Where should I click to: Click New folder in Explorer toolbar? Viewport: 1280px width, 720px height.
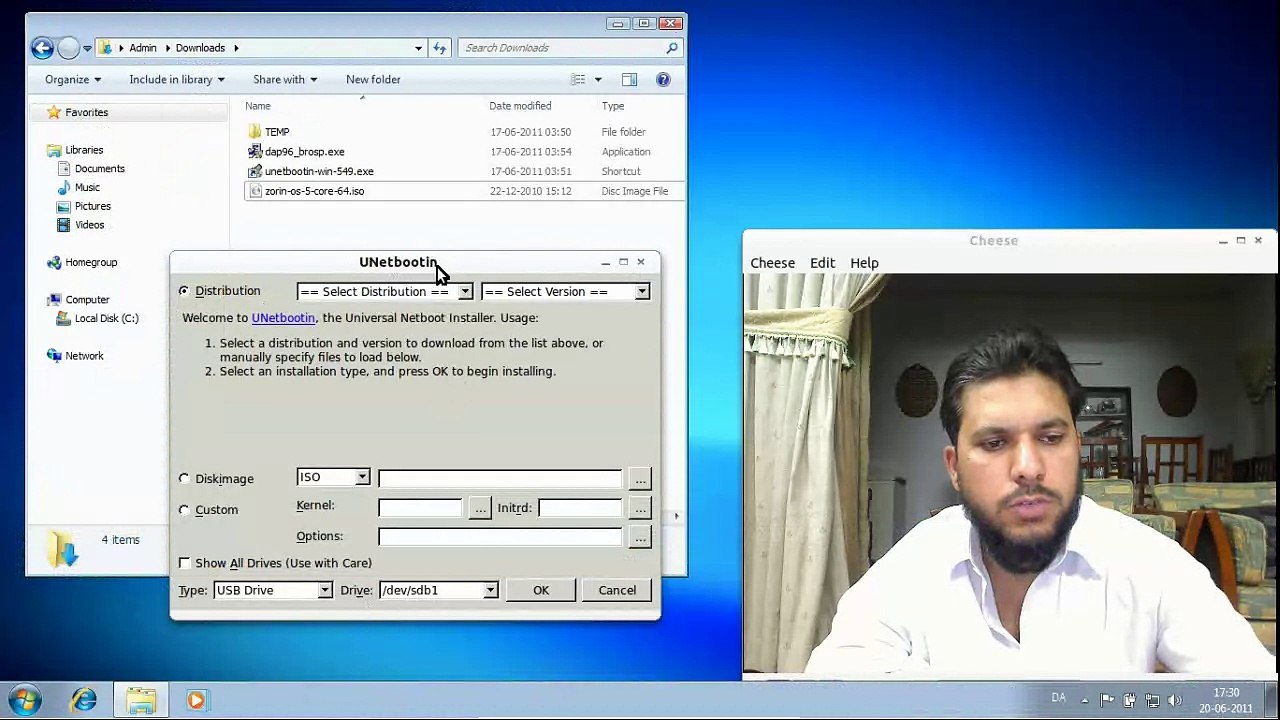pos(373,79)
